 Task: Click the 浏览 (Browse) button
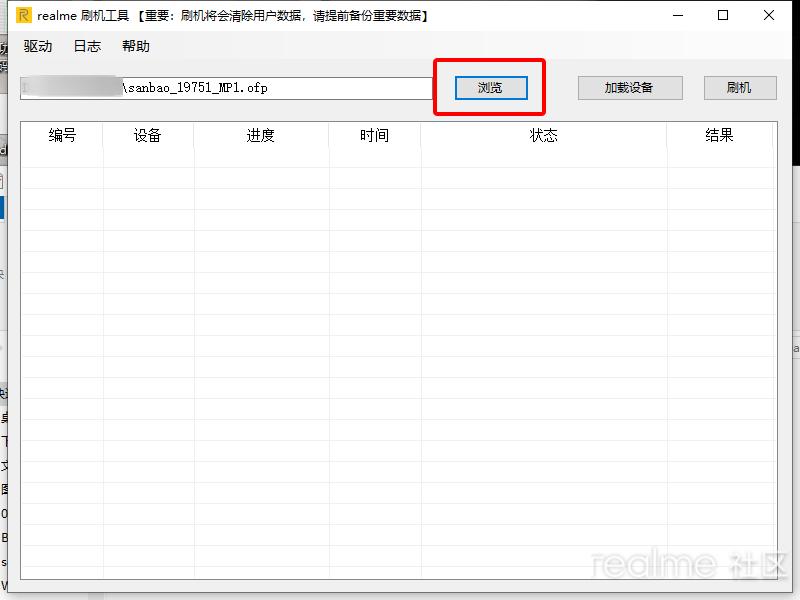489,88
